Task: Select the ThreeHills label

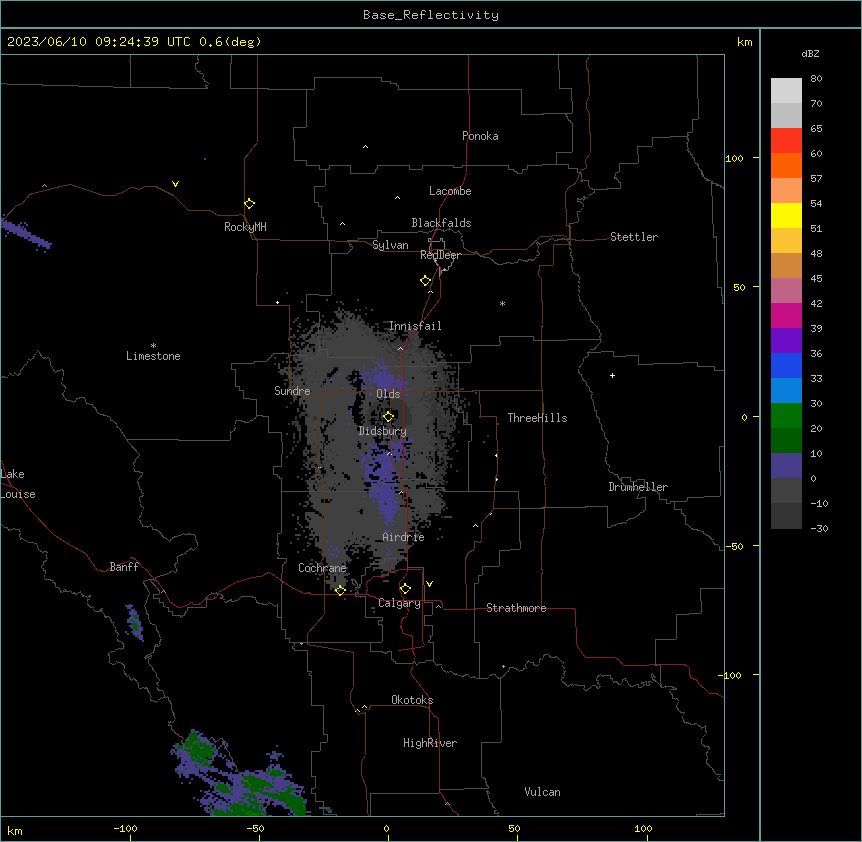Action: [x=537, y=418]
